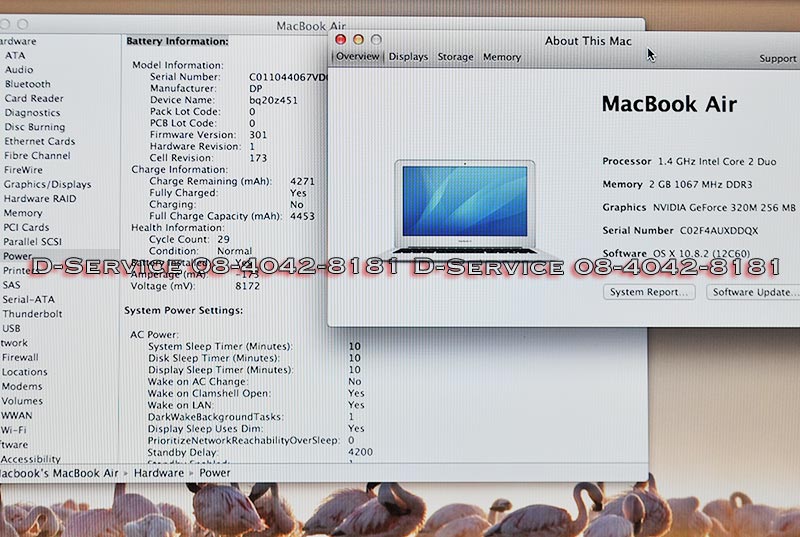Click the Standby Delay value 4200
Viewport: 800px width, 537px height.
click(360, 452)
